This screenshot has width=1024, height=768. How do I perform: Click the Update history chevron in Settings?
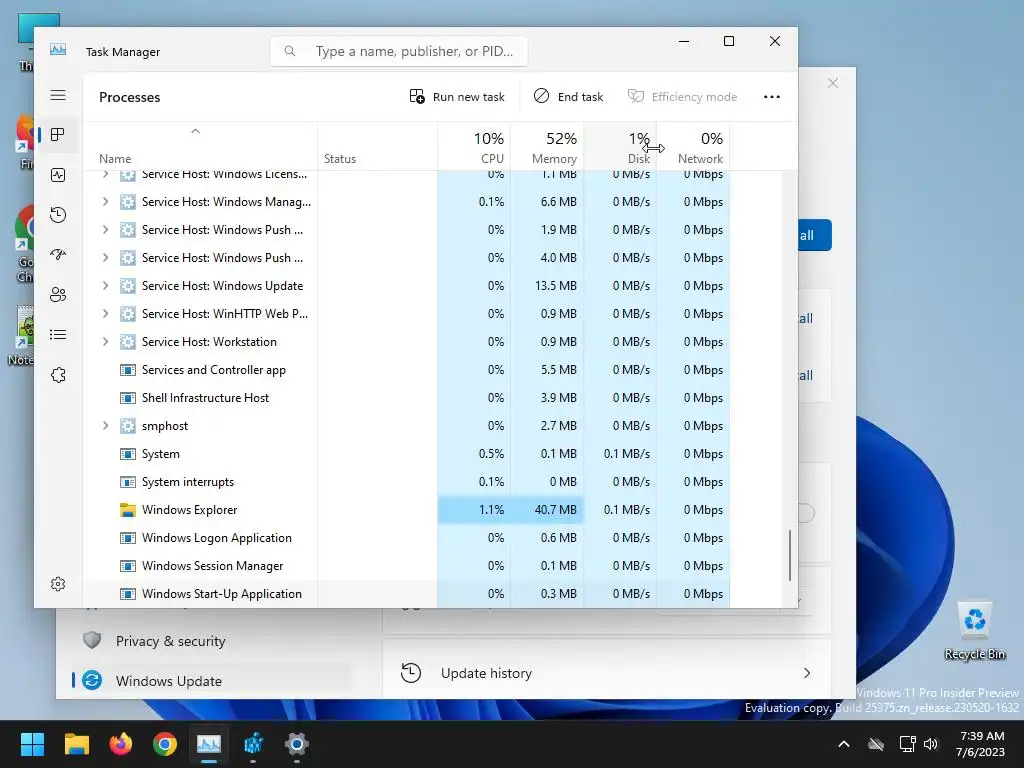(807, 673)
